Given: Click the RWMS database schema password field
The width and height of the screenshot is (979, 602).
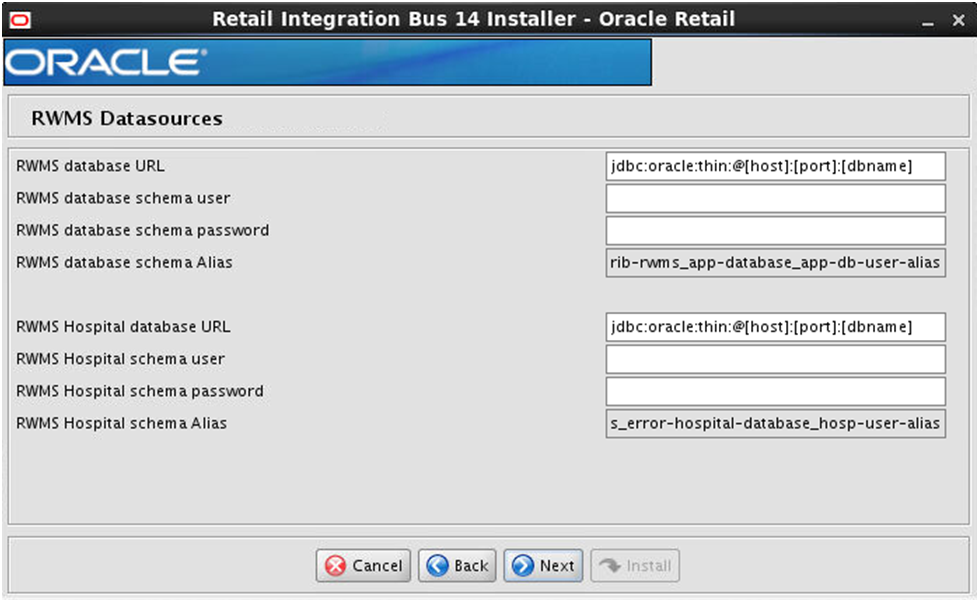Looking at the screenshot, I should click(x=775, y=231).
